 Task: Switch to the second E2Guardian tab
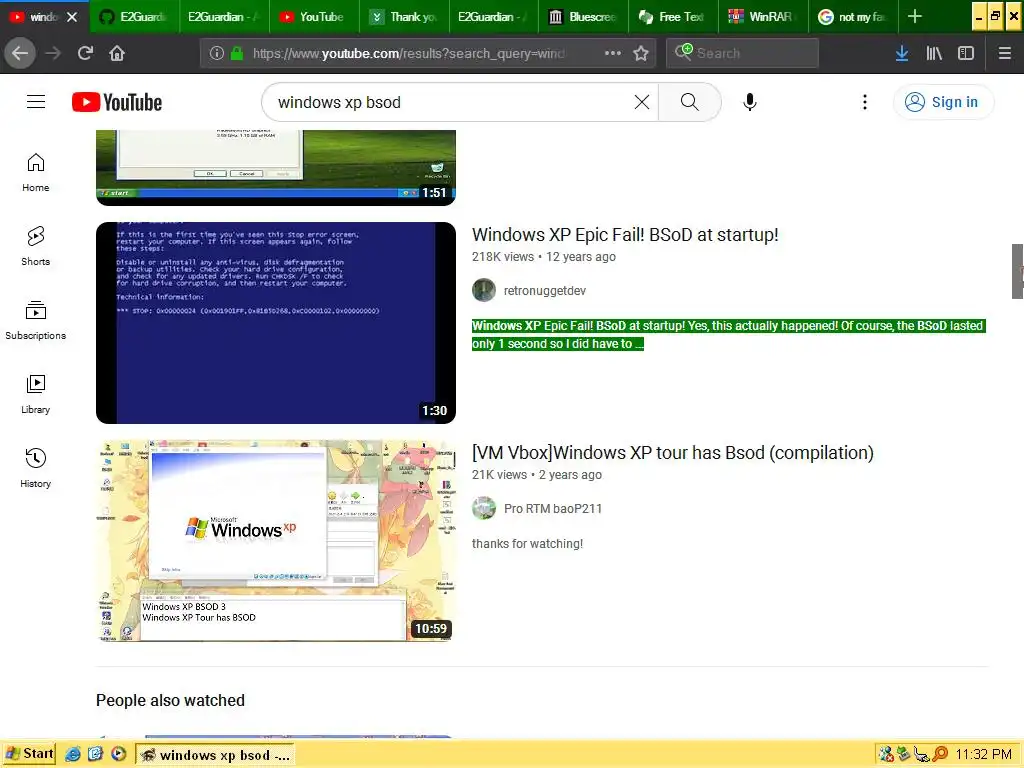(x=223, y=17)
